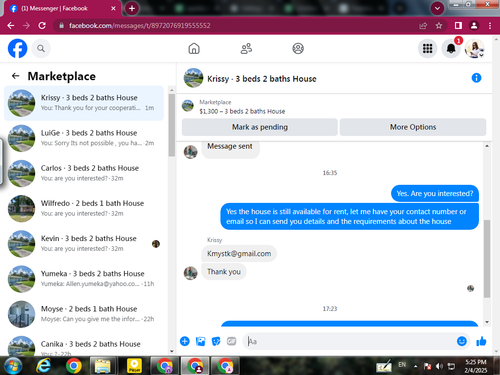Open Carlos 3 beds 2 baths conversation
Image resolution: width=500 pixels, height=375 pixels.
(84, 173)
